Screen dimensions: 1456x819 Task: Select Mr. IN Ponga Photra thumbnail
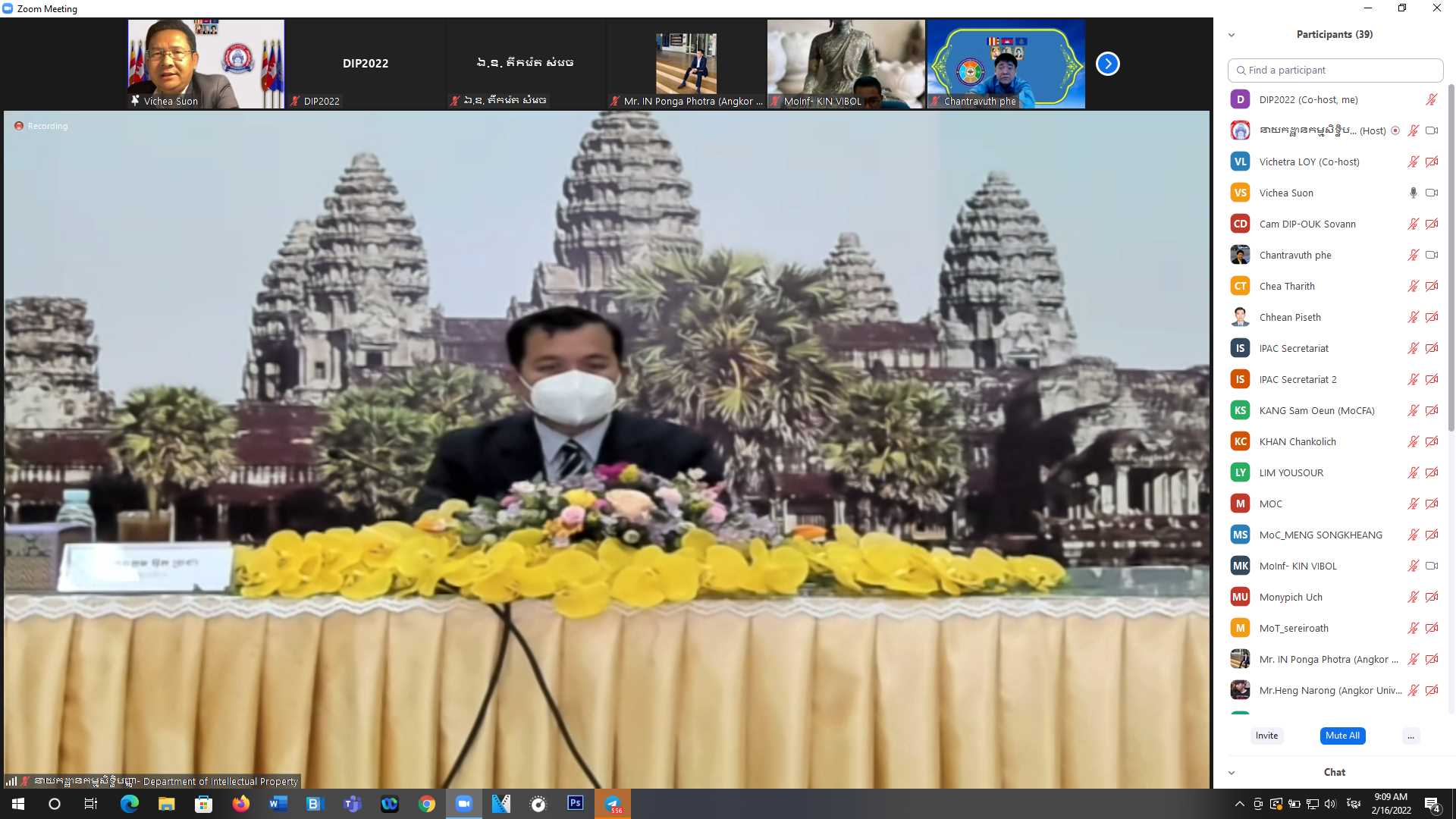pos(686,64)
